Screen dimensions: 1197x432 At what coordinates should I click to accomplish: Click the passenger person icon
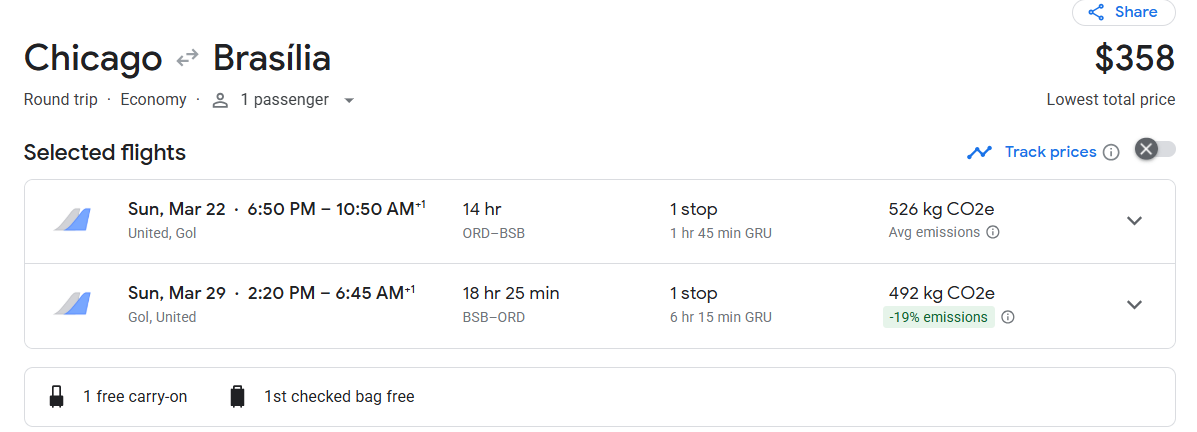point(221,100)
